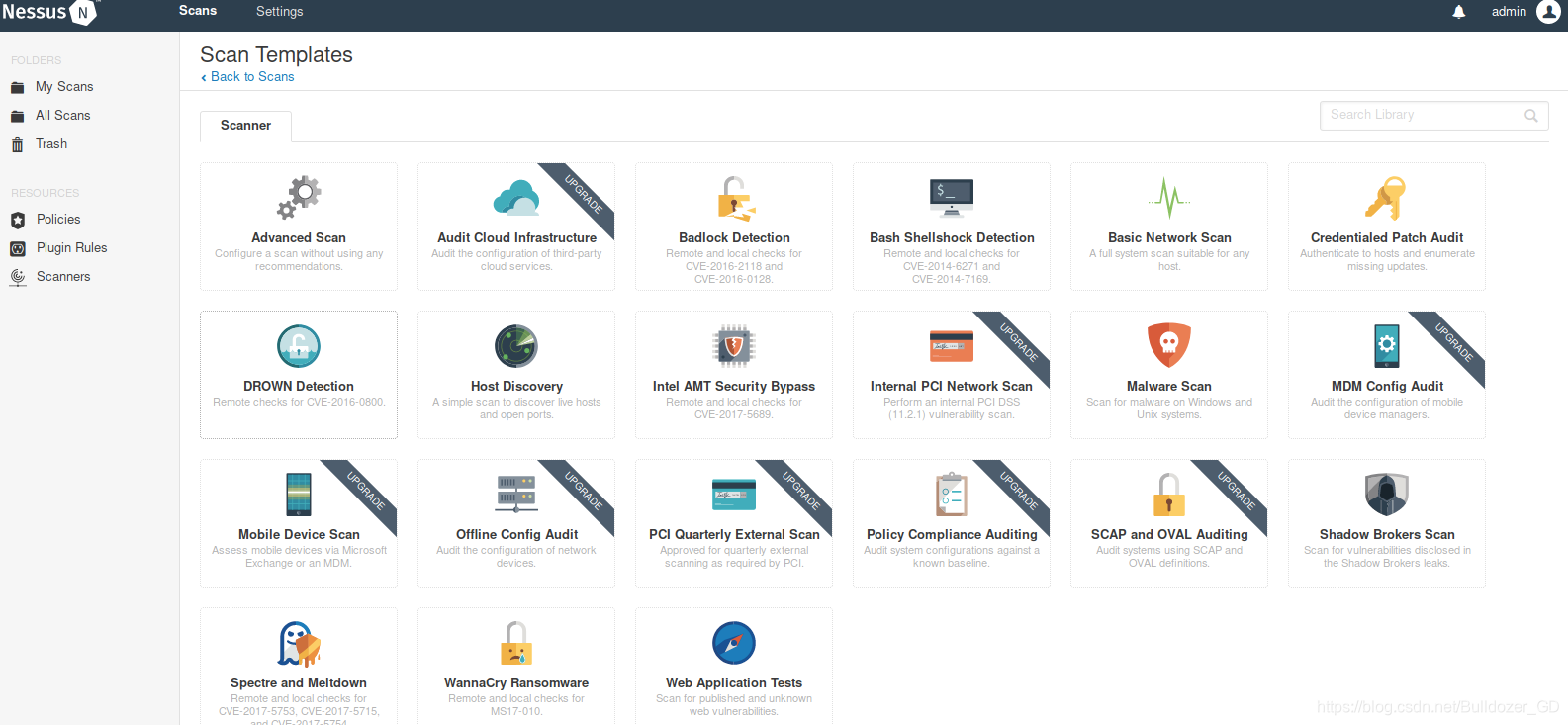Screen dimensions: 1568x725
Task: Open notifications bell icon
Action: (1459, 12)
